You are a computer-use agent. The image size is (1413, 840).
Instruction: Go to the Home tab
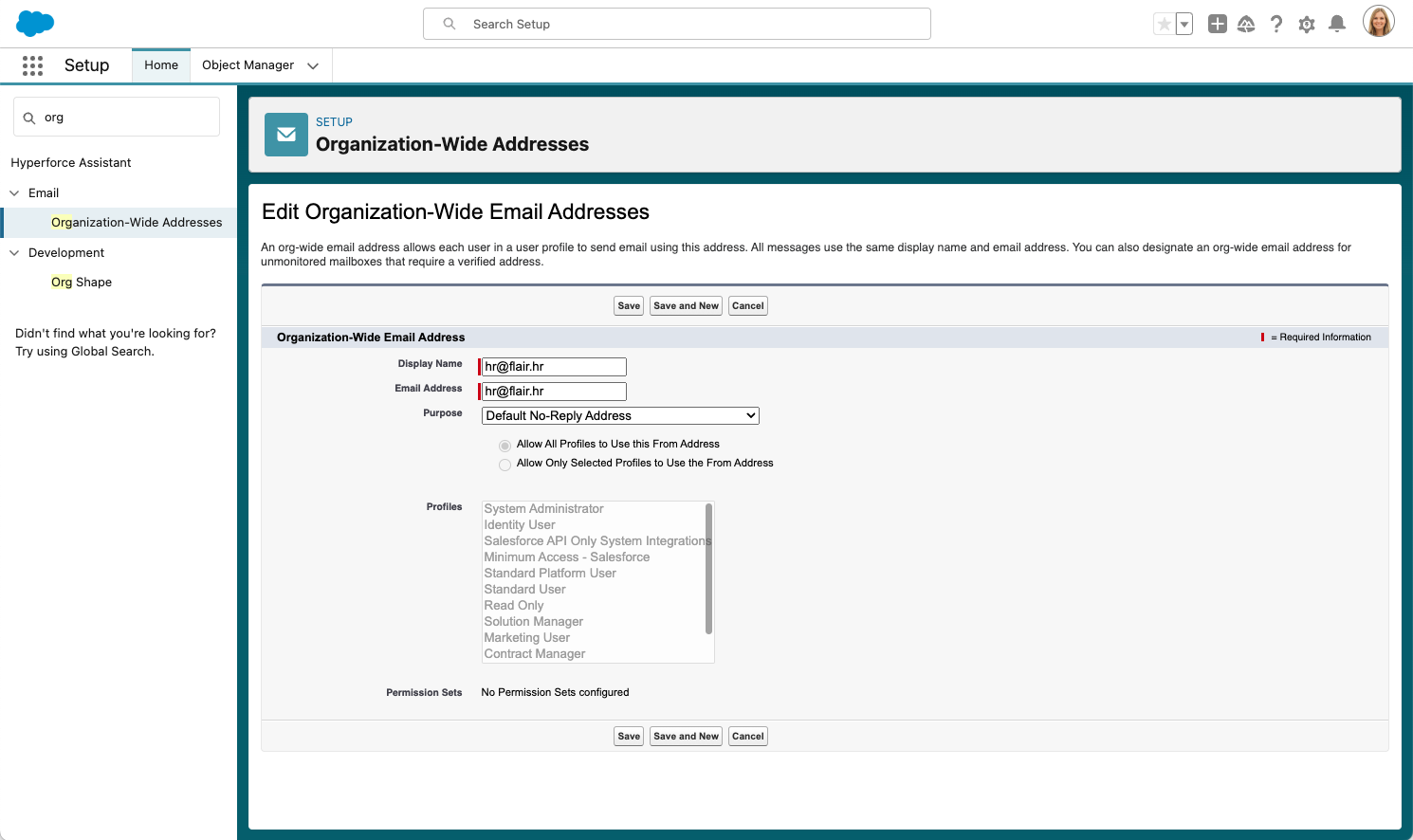pyautogui.click(x=161, y=65)
